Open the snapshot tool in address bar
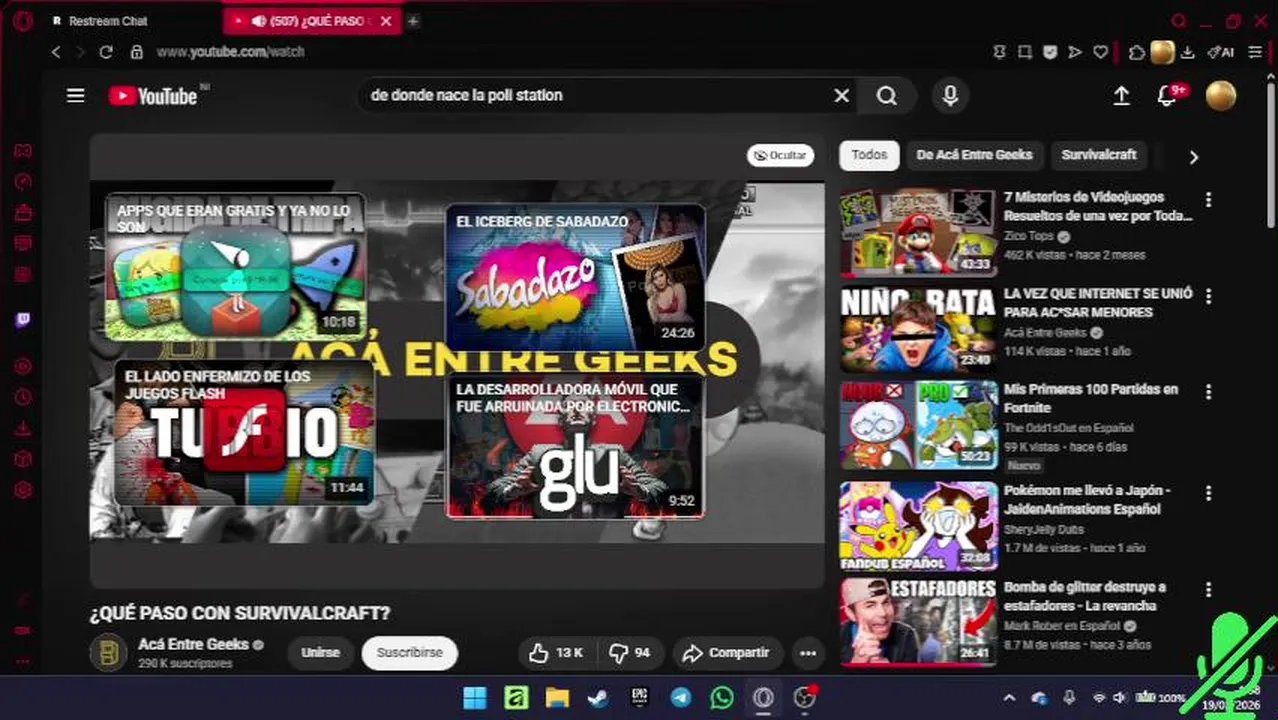 point(1024,52)
